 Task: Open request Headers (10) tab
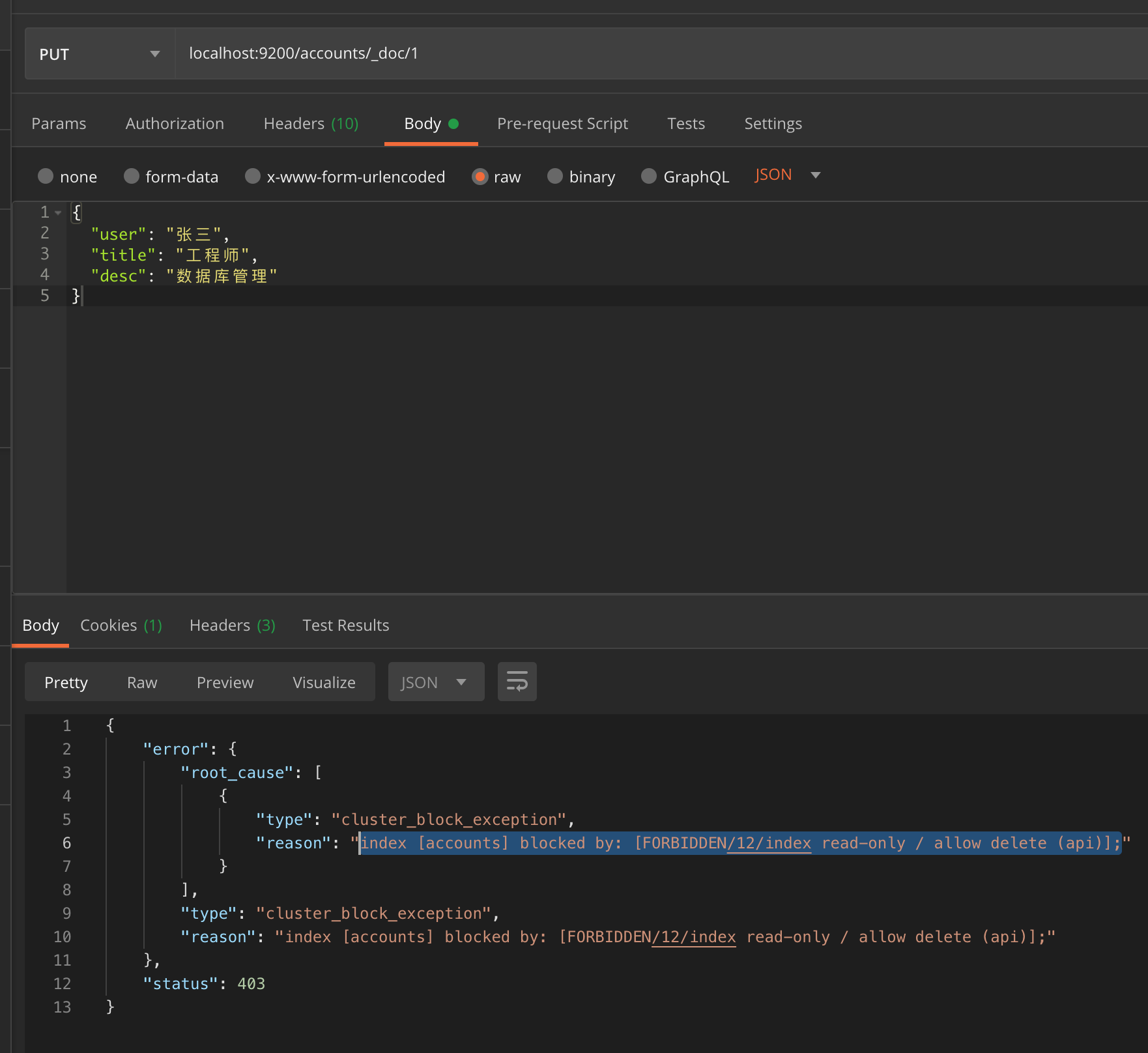[311, 123]
